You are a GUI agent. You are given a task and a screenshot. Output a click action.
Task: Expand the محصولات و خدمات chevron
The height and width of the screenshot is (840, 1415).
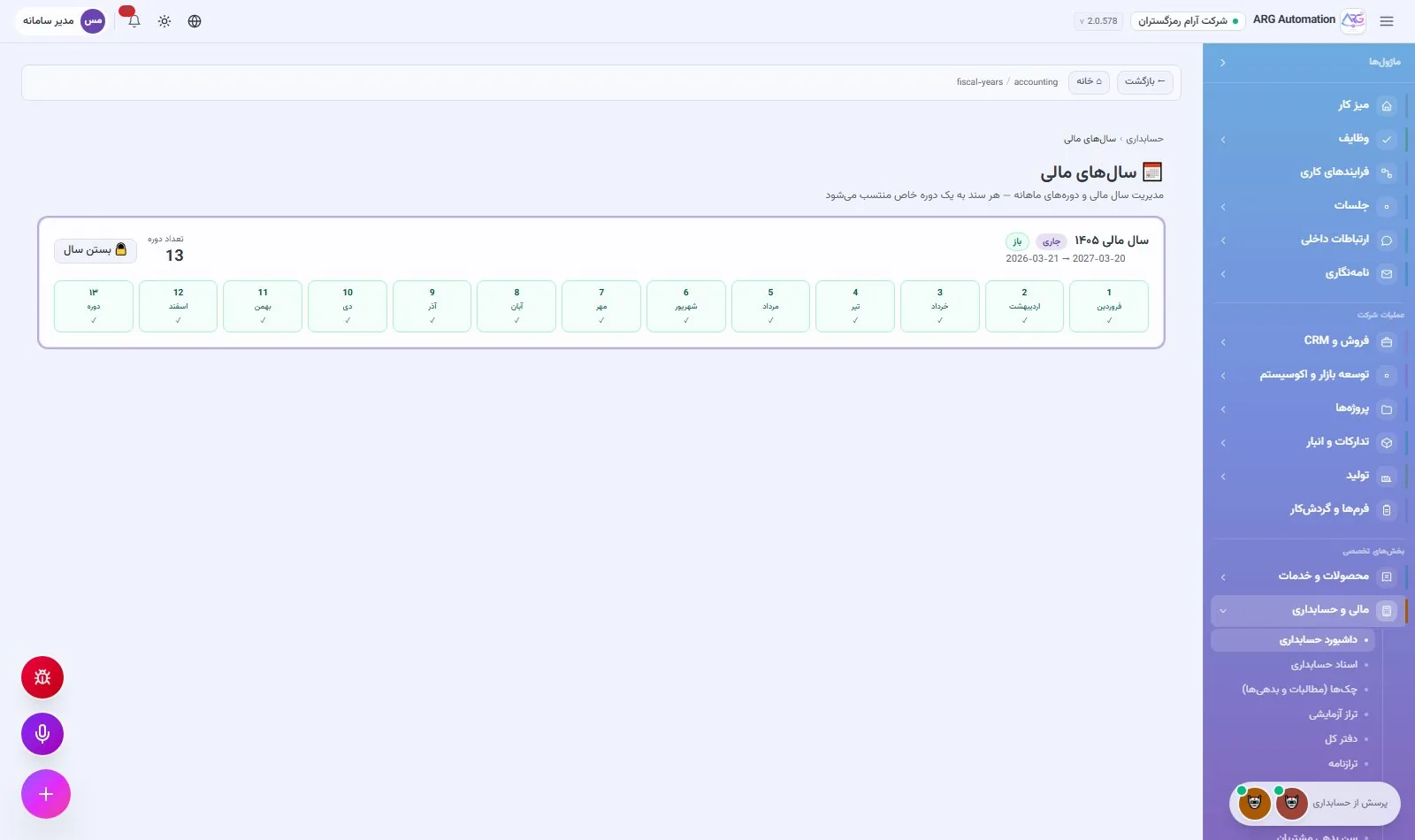[x=1223, y=577]
